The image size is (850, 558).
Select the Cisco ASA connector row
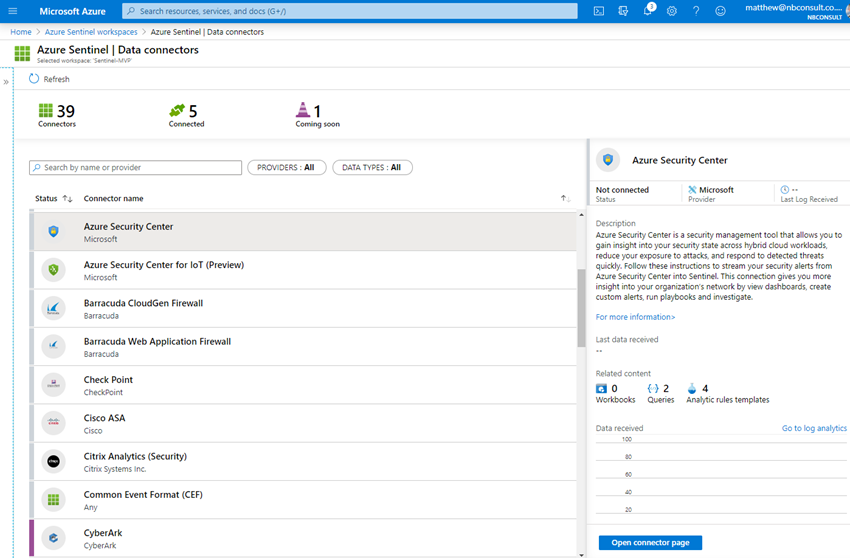[x=302, y=424]
